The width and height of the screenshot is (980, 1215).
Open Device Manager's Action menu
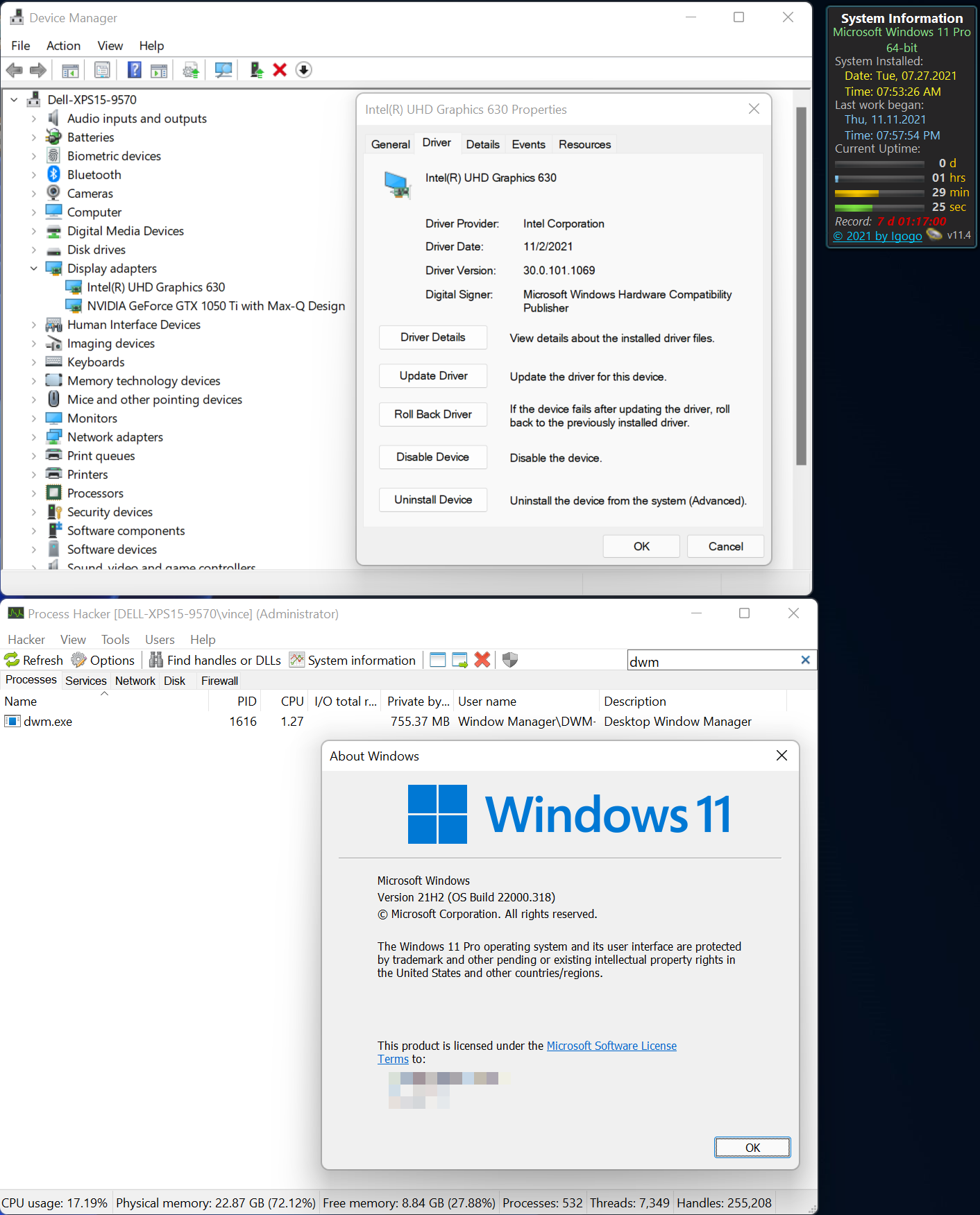point(63,46)
